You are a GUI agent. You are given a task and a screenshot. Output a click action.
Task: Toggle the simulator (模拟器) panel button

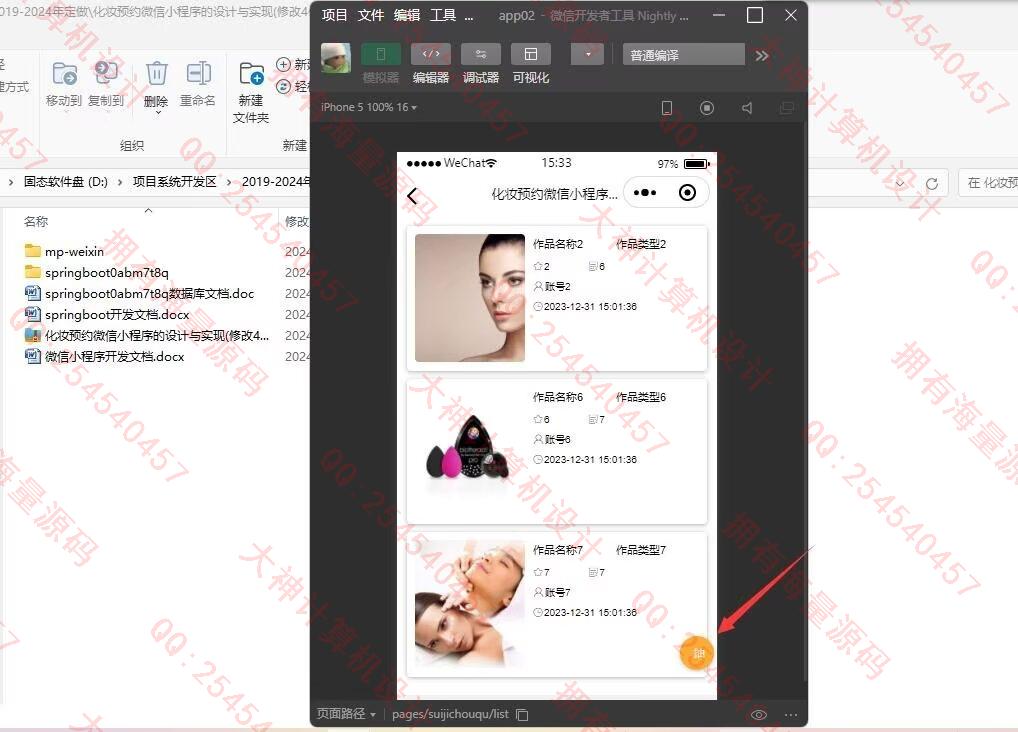(380, 55)
